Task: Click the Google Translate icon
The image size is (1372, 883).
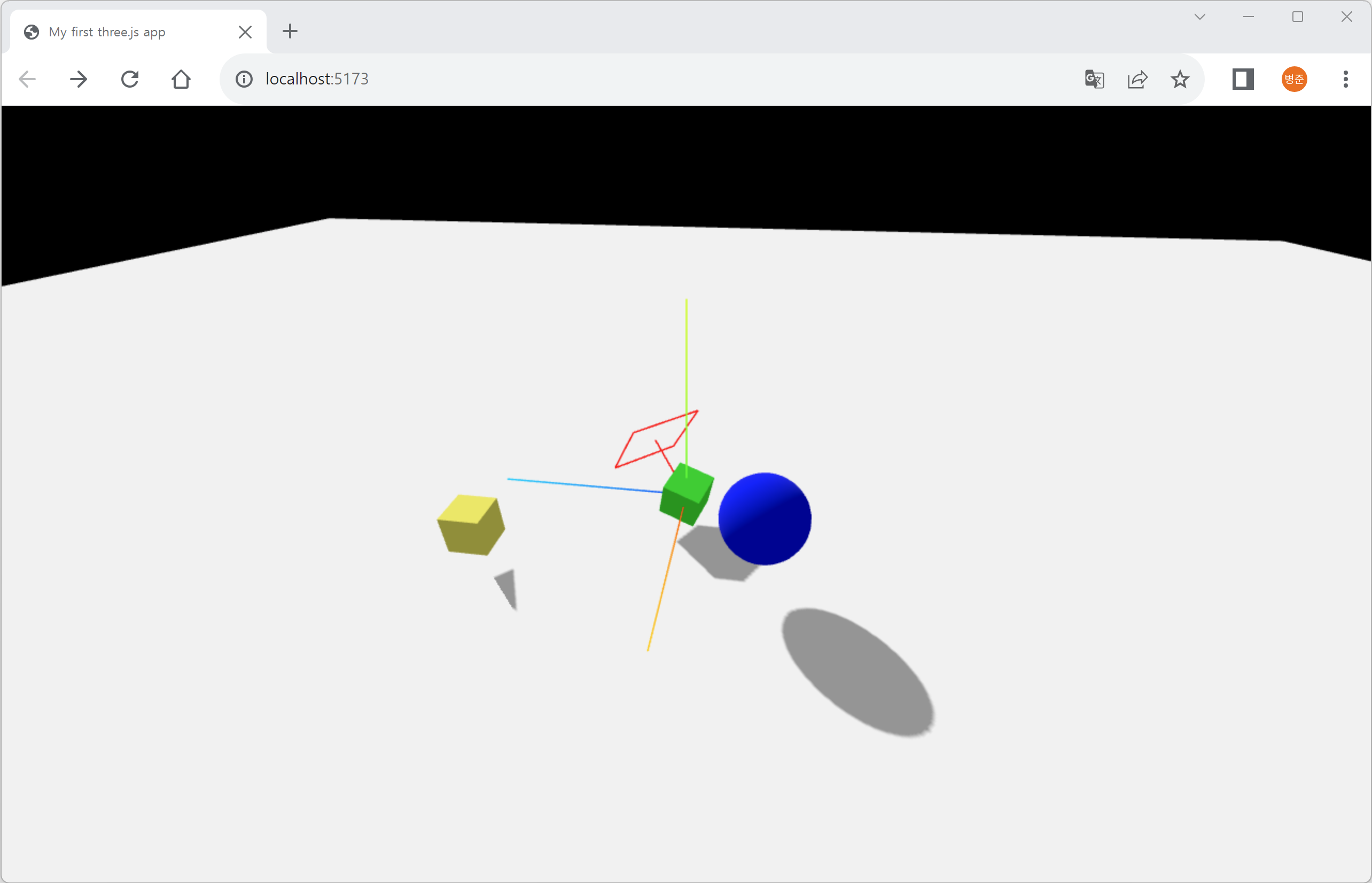Action: click(1094, 79)
